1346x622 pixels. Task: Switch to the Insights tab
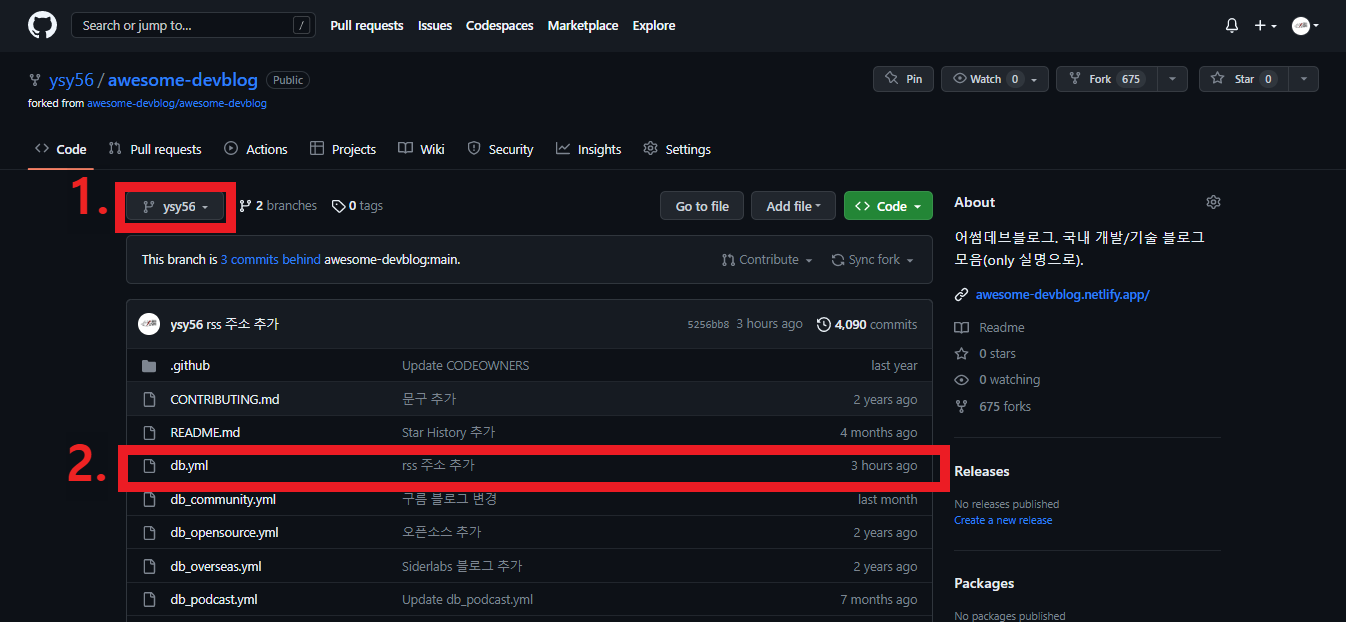(589, 149)
